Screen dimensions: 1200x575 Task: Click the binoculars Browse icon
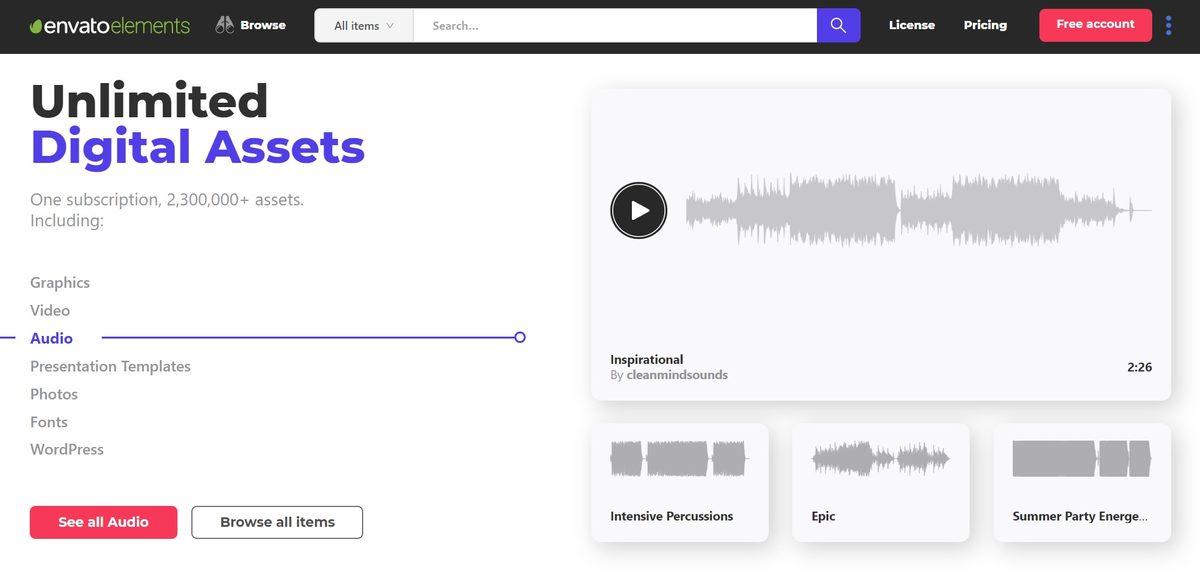click(x=225, y=26)
